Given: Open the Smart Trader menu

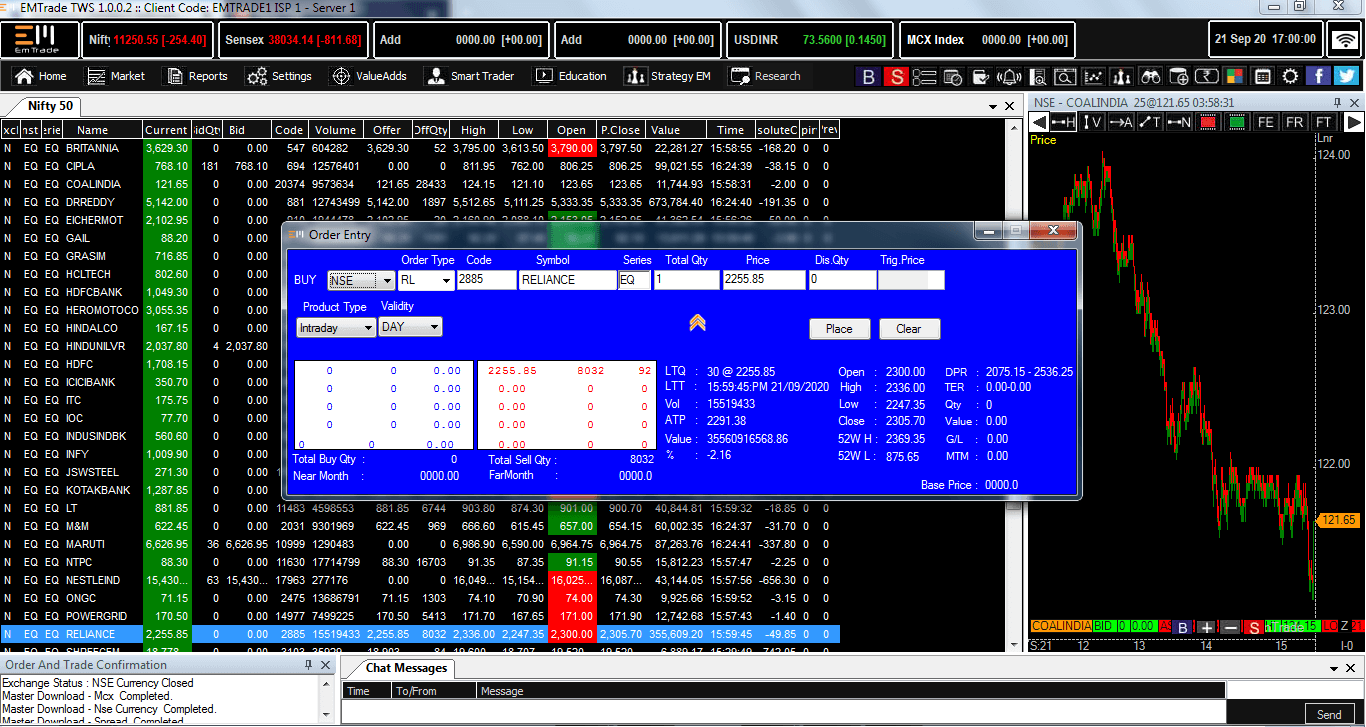Looking at the screenshot, I should (x=471, y=76).
